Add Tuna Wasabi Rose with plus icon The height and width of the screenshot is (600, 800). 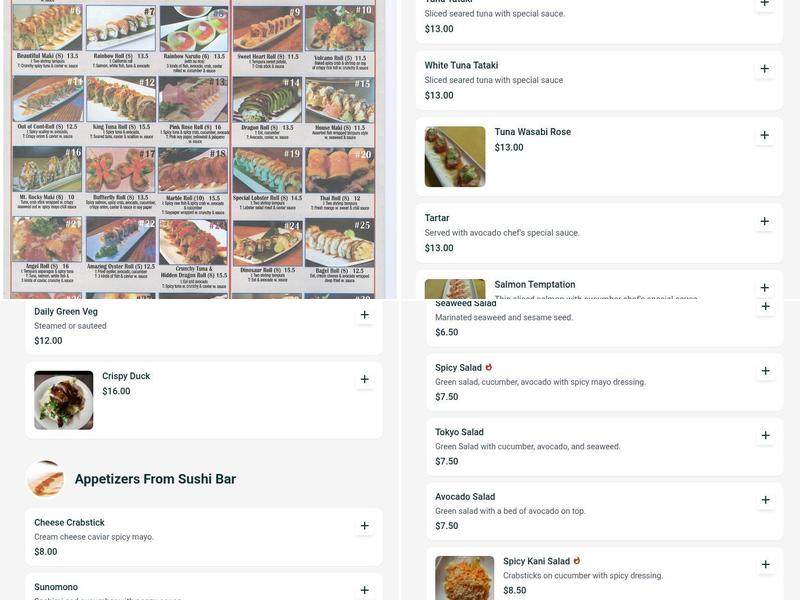(x=764, y=135)
